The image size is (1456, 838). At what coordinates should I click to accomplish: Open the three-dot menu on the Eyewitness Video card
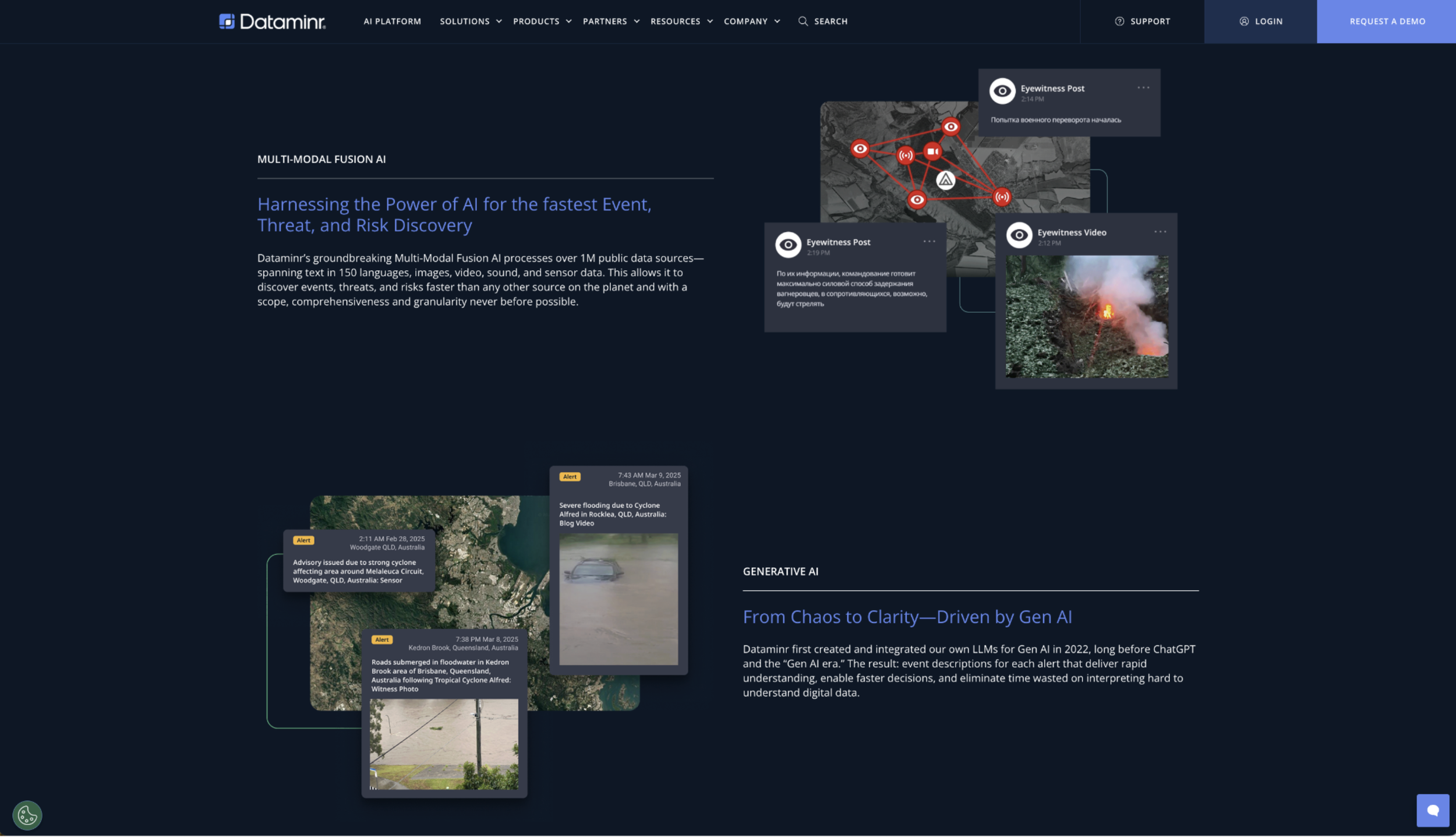coord(1160,232)
